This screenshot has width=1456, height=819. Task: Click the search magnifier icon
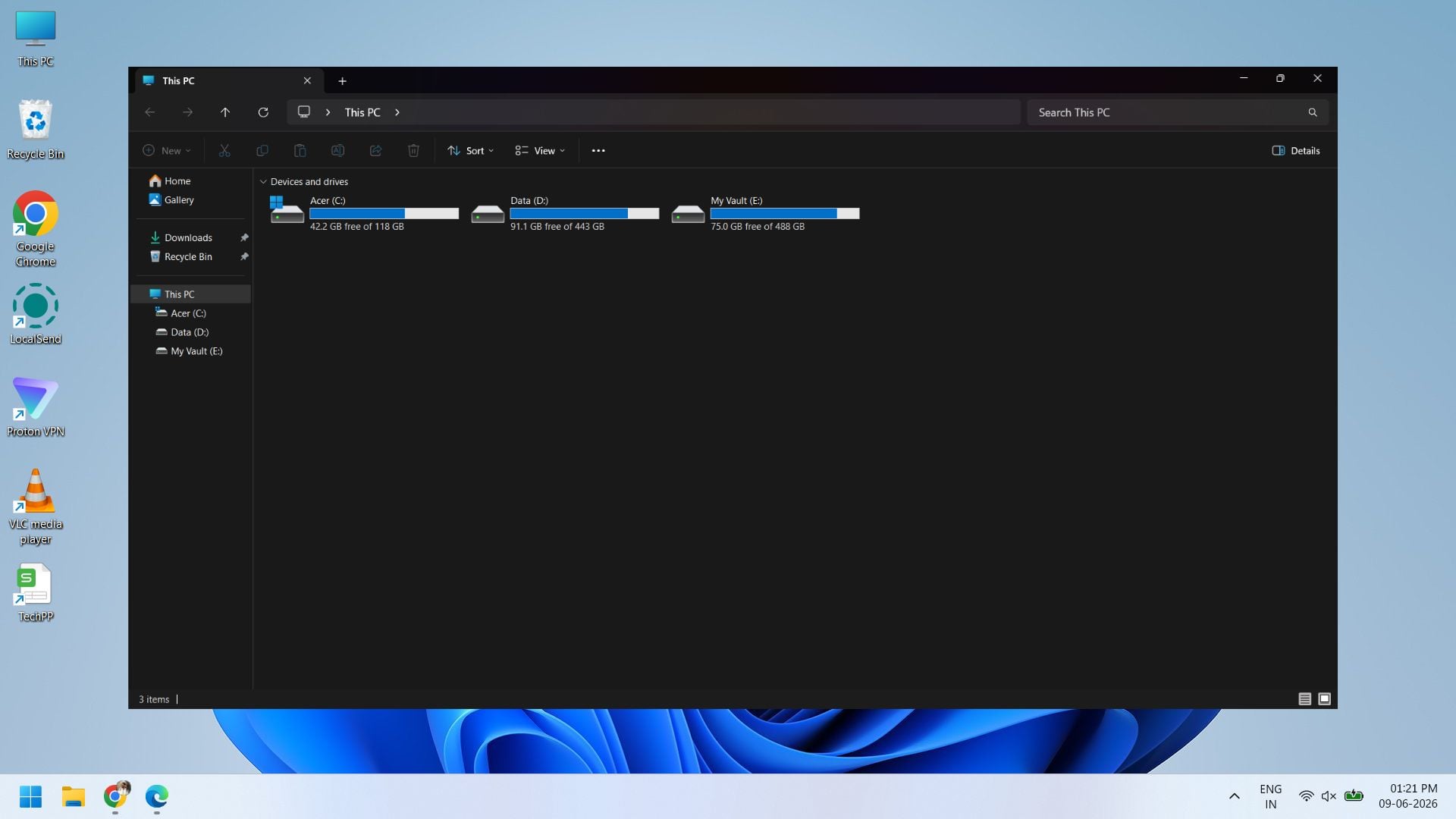tap(1313, 112)
